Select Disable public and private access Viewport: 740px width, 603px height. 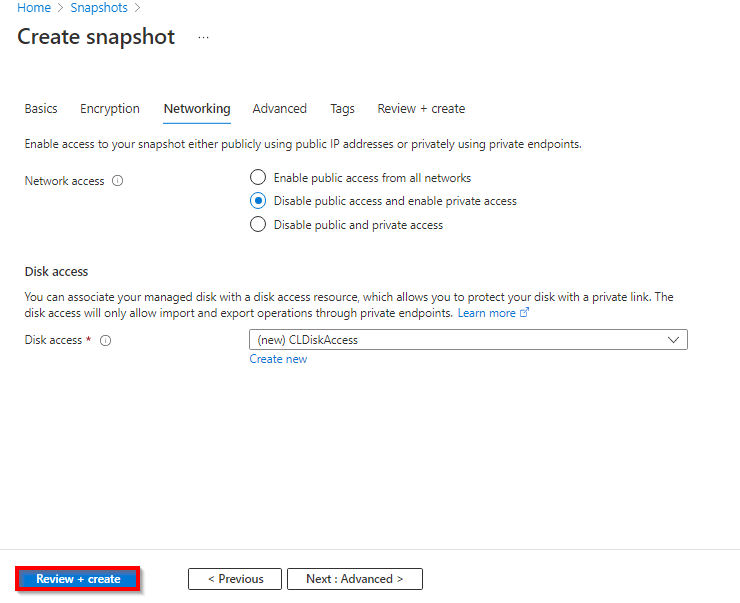tap(258, 225)
